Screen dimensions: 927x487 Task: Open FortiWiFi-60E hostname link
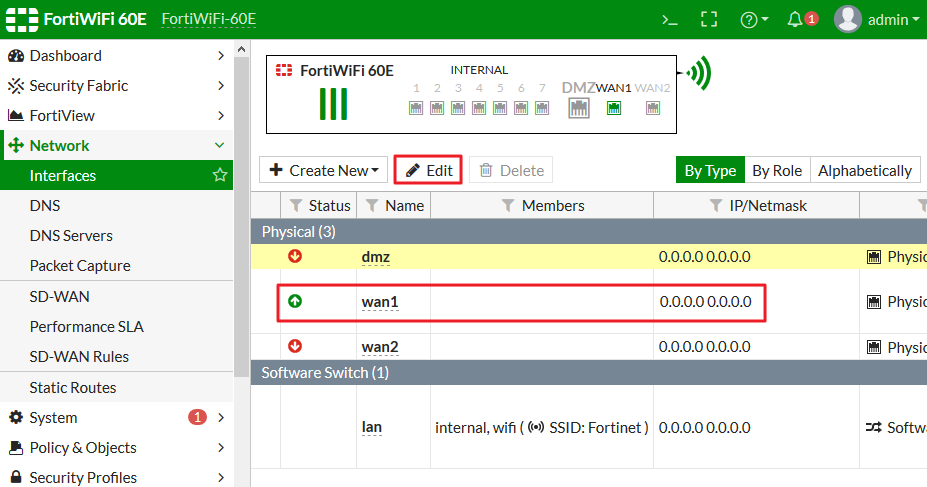pyautogui.click(x=209, y=20)
